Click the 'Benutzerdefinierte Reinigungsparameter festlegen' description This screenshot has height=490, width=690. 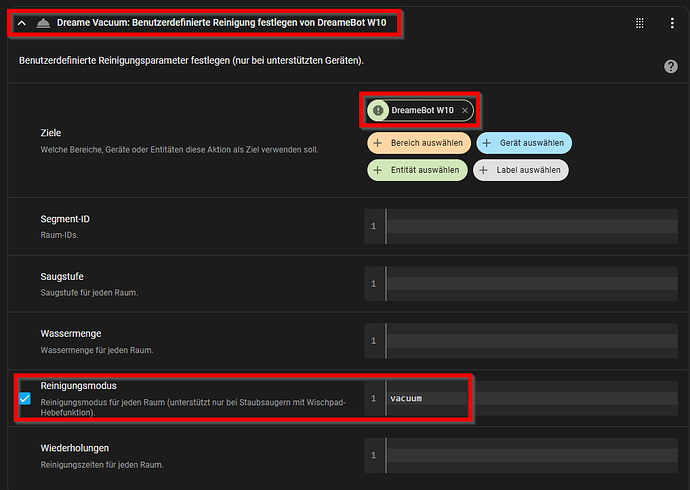point(191,60)
